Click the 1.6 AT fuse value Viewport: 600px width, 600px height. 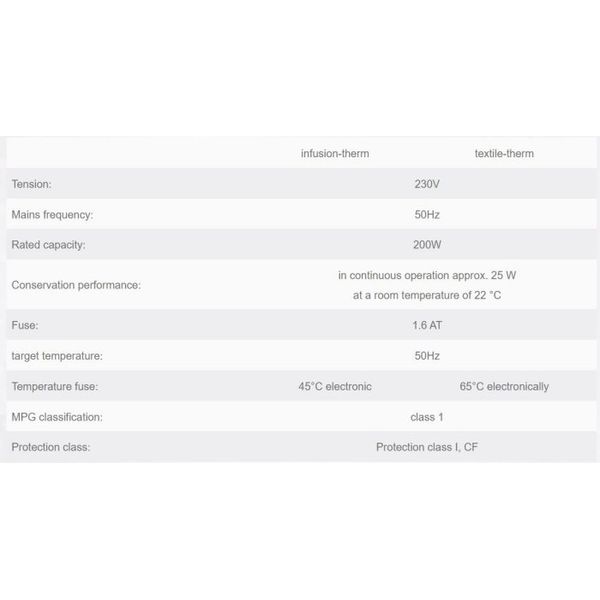pyautogui.click(x=427, y=326)
